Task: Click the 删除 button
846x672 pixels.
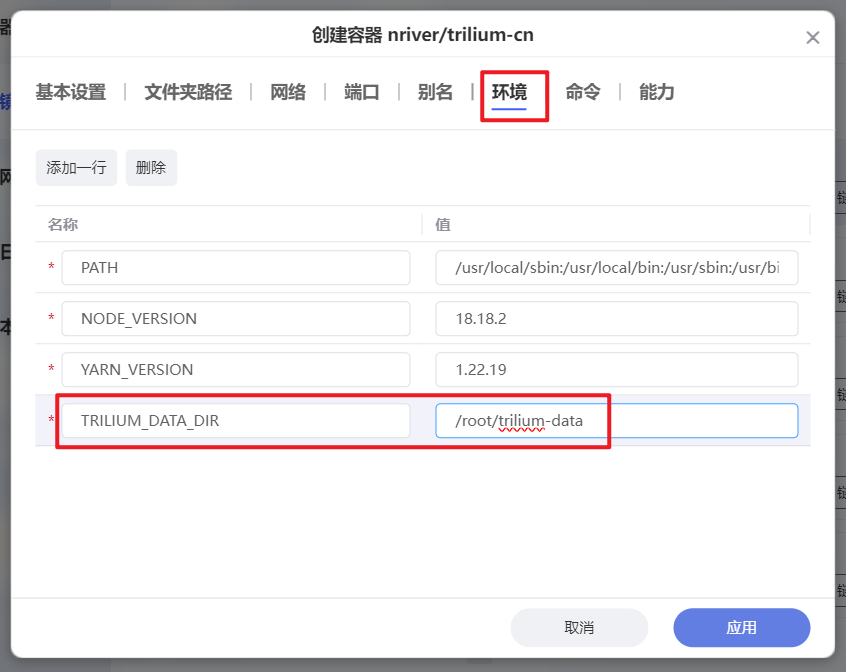Action: click(150, 167)
